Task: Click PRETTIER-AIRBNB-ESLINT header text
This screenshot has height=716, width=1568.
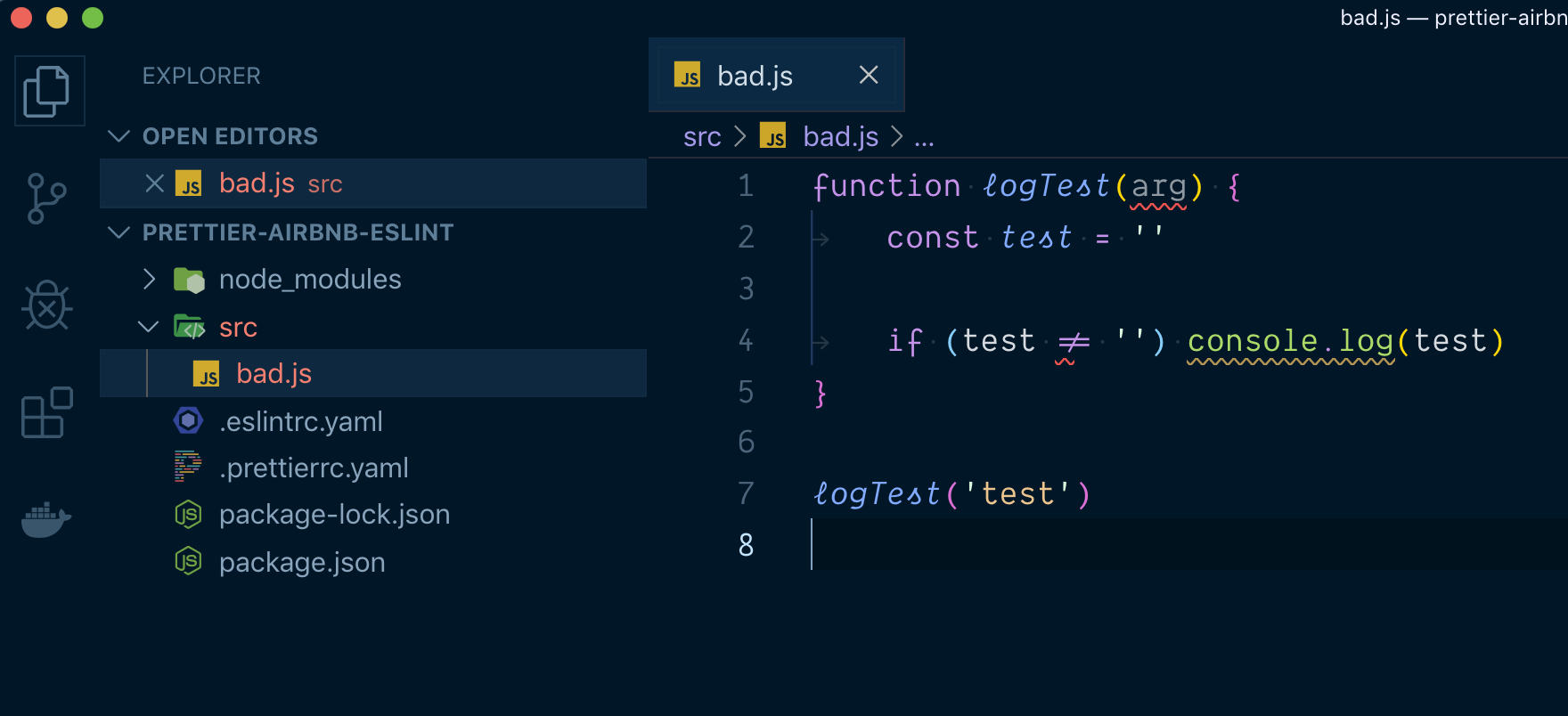Action: [x=298, y=232]
